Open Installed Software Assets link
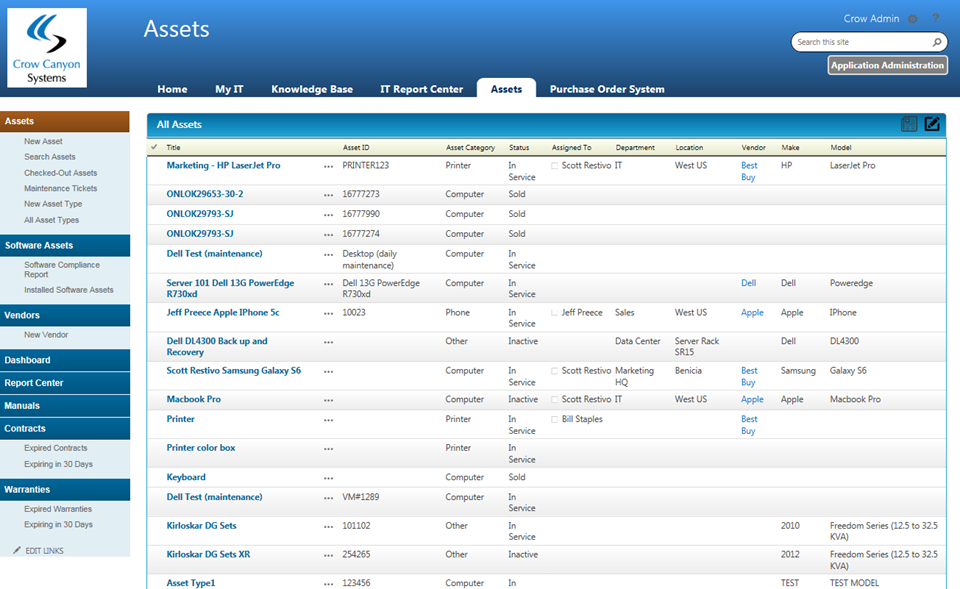 point(69,290)
